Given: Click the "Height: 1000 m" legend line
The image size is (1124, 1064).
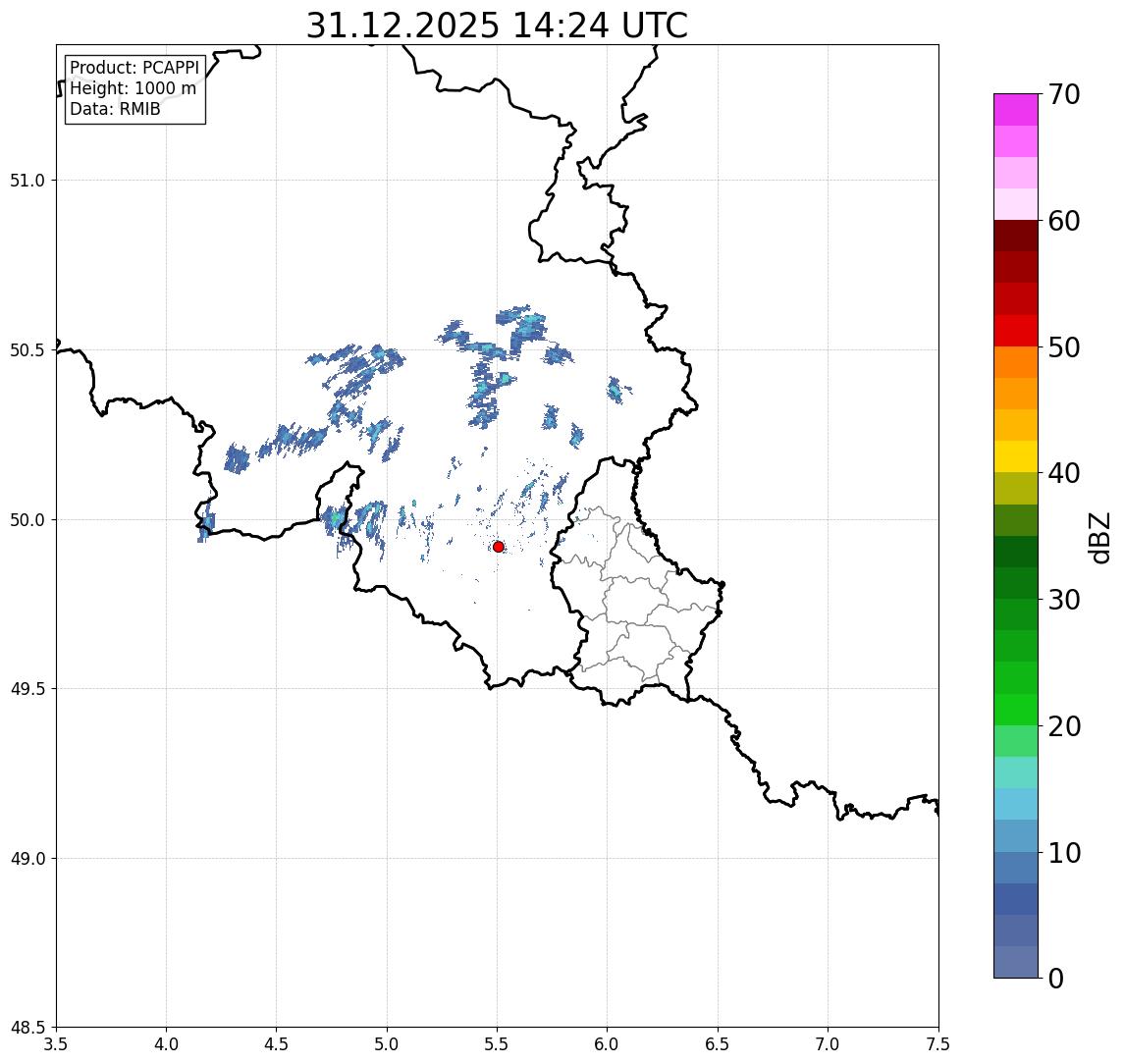Looking at the screenshot, I should click(x=133, y=88).
